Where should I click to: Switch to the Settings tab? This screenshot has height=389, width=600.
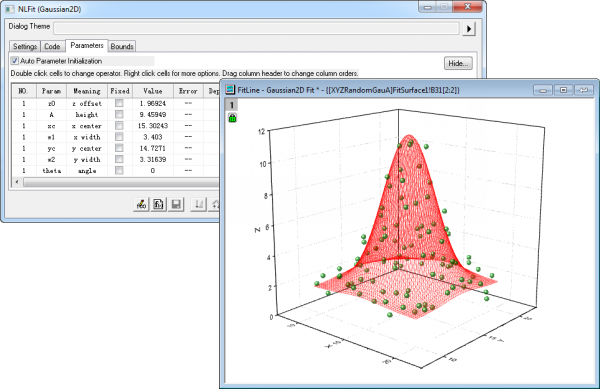[25, 46]
